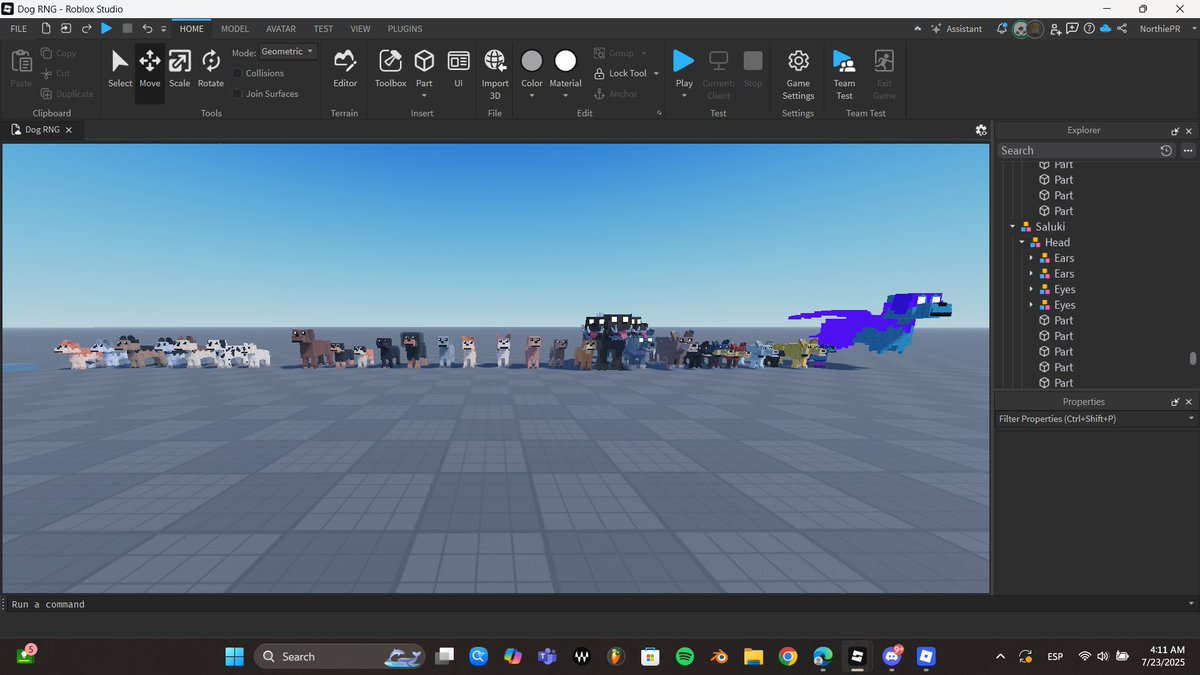
Task: Open the UI insert tool
Action: [459, 69]
